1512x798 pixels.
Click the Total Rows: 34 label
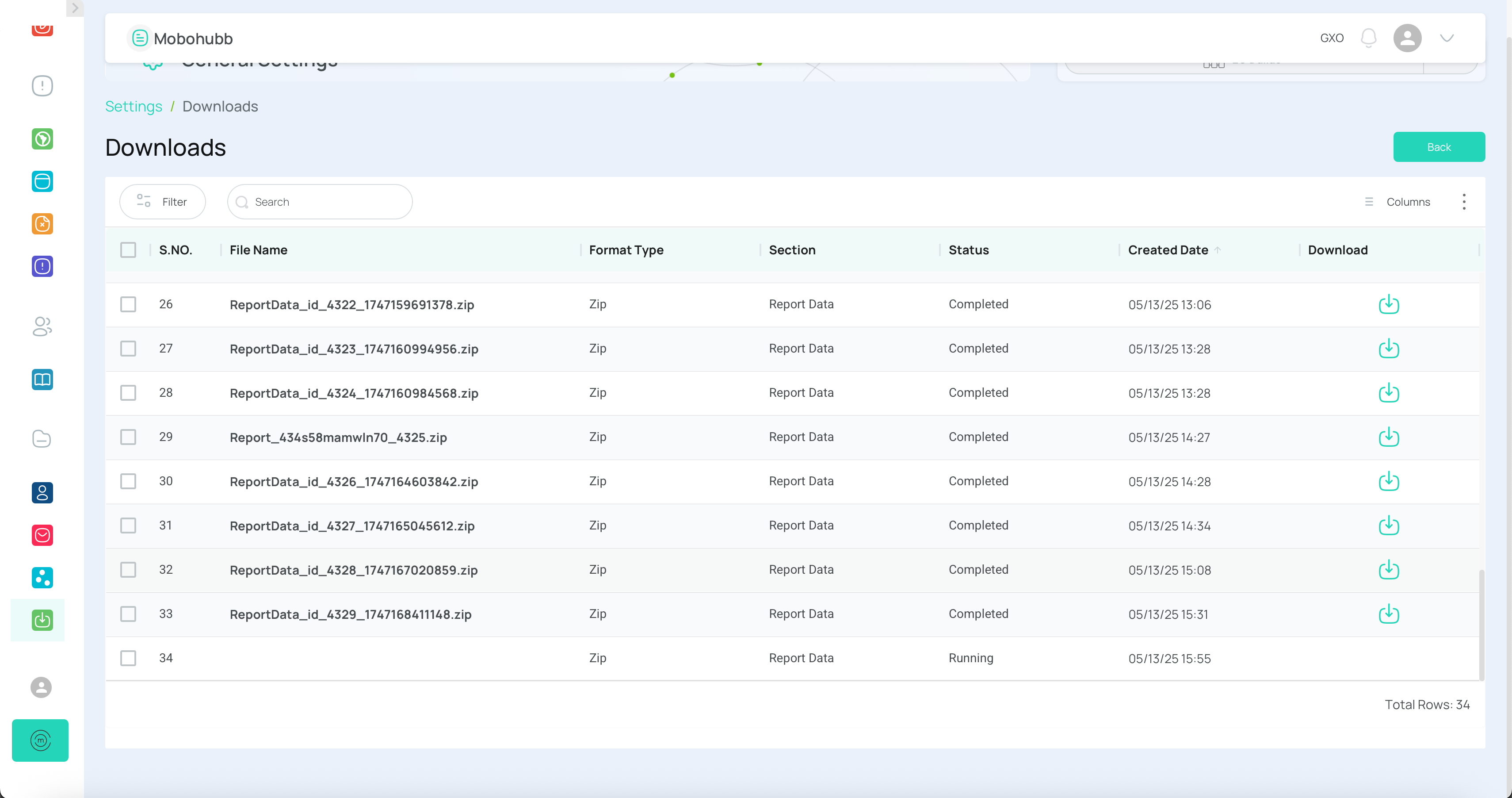coord(1427,705)
